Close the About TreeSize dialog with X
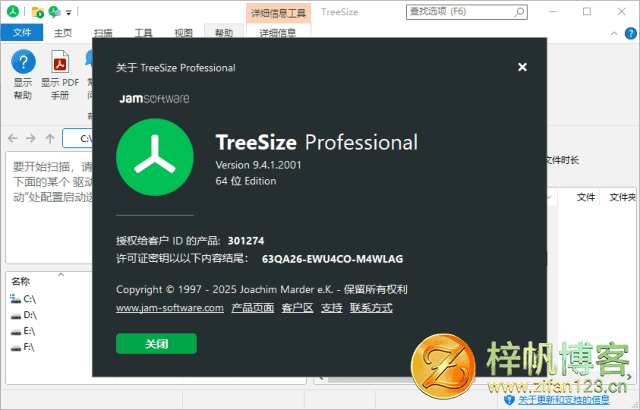The width and height of the screenshot is (640, 410). tap(522, 67)
